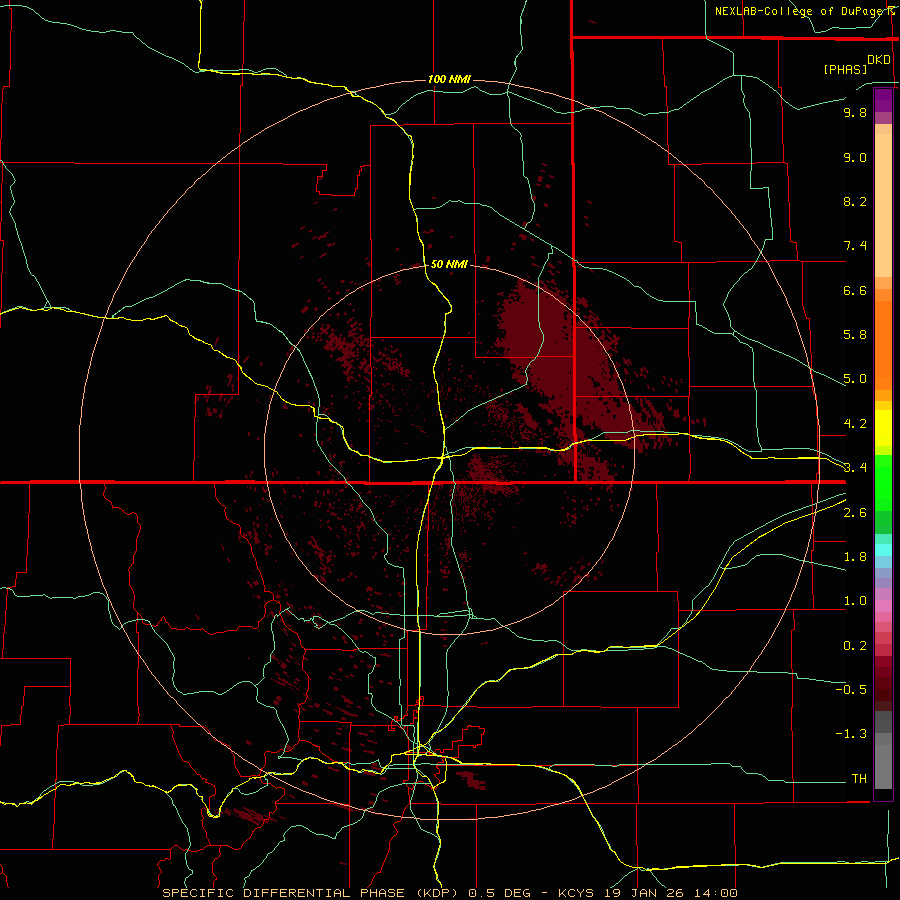Click the 2.6 scale value

[855, 513]
